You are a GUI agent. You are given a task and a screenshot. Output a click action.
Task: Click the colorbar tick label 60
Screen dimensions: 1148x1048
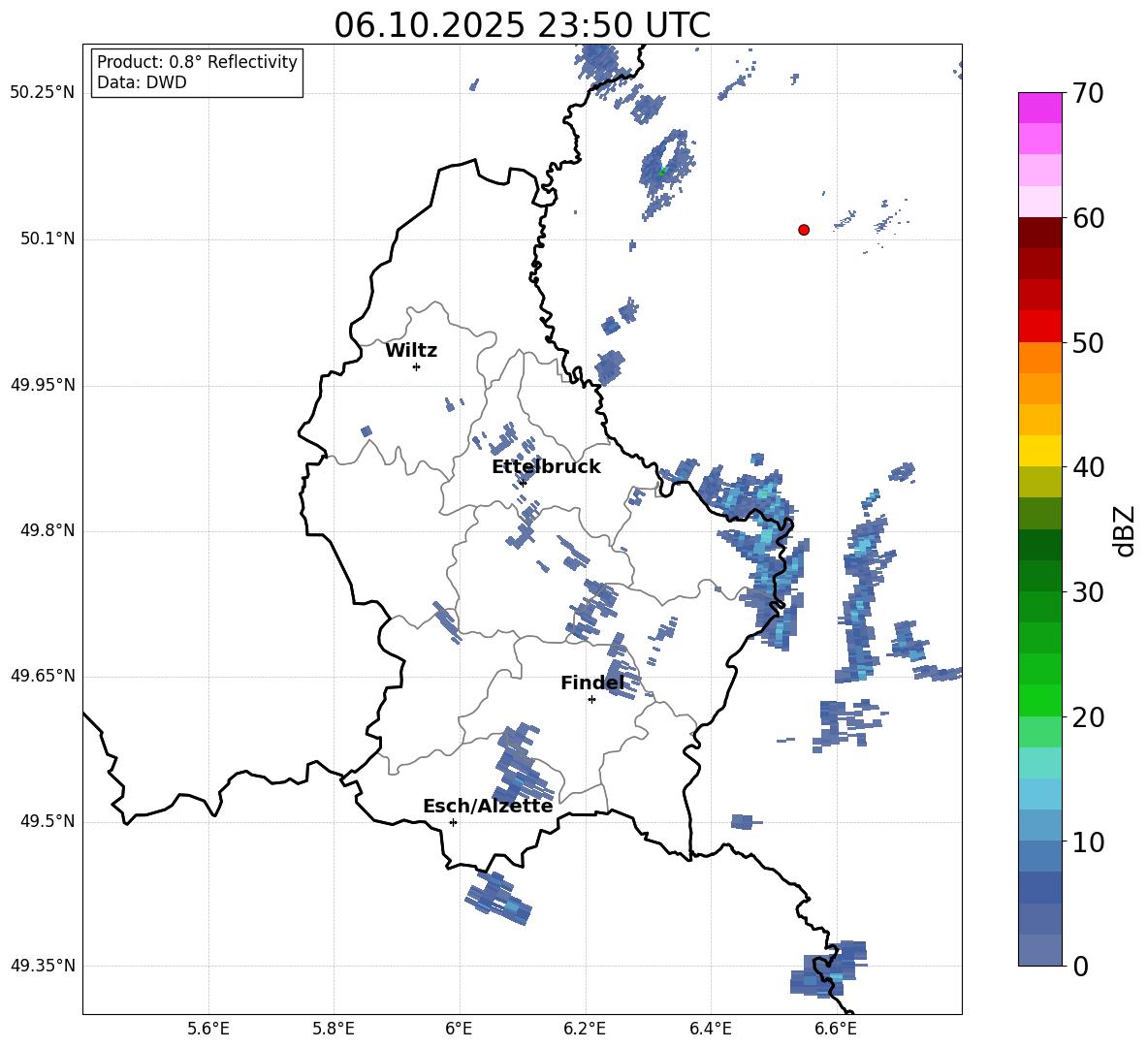tap(1088, 218)
